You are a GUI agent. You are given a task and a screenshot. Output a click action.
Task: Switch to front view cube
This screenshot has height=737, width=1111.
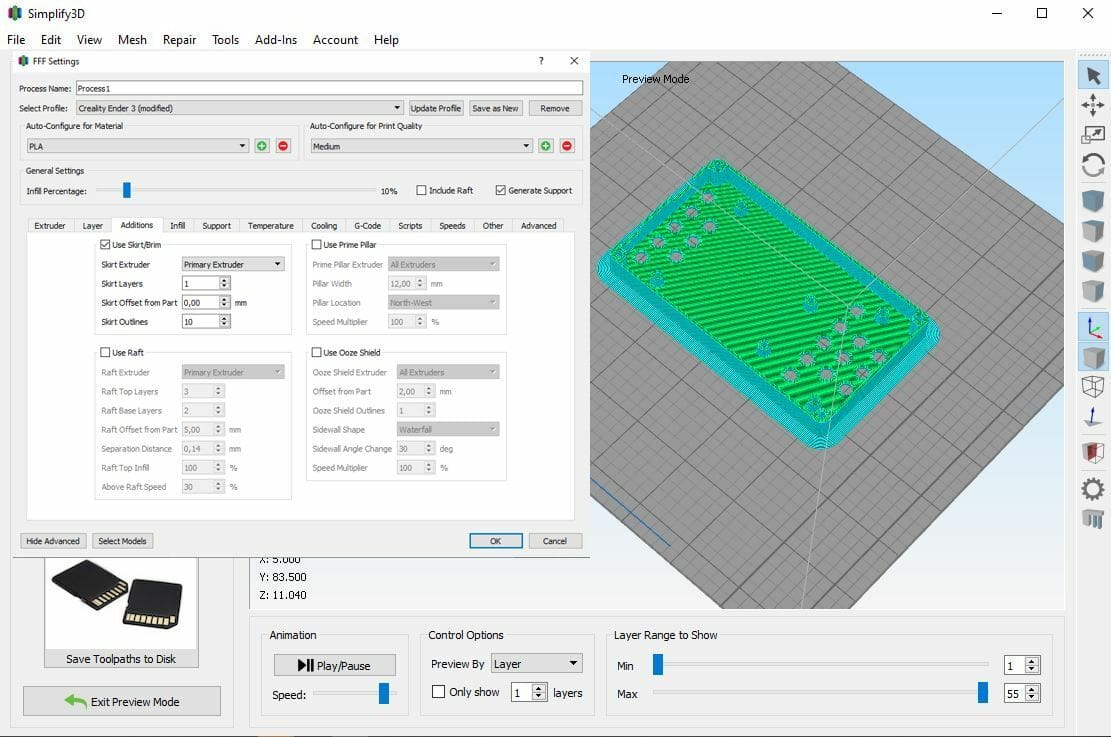[x=1093, y=260]
